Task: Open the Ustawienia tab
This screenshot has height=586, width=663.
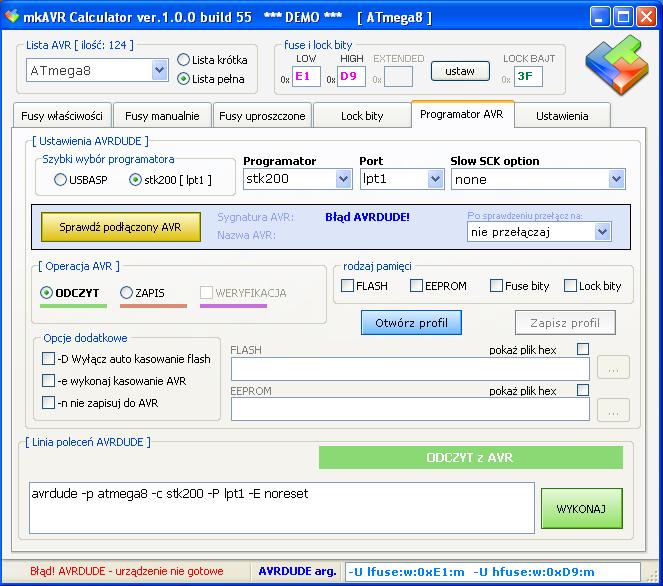Action: (x=562, y=116)
